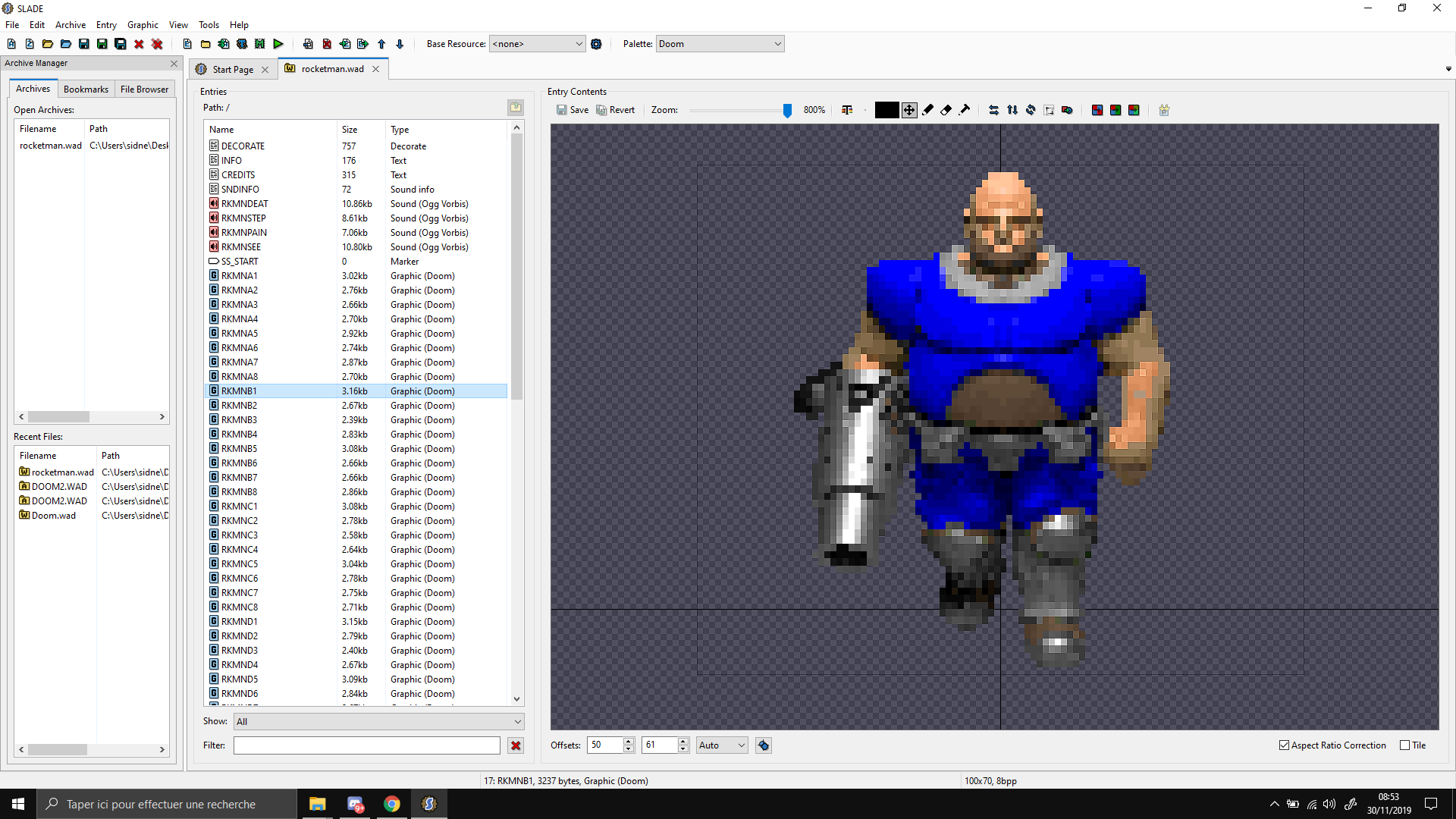This screenshot has height=819, width=1456.
Task: Click the go up directory button
Action: pos(516,108)
